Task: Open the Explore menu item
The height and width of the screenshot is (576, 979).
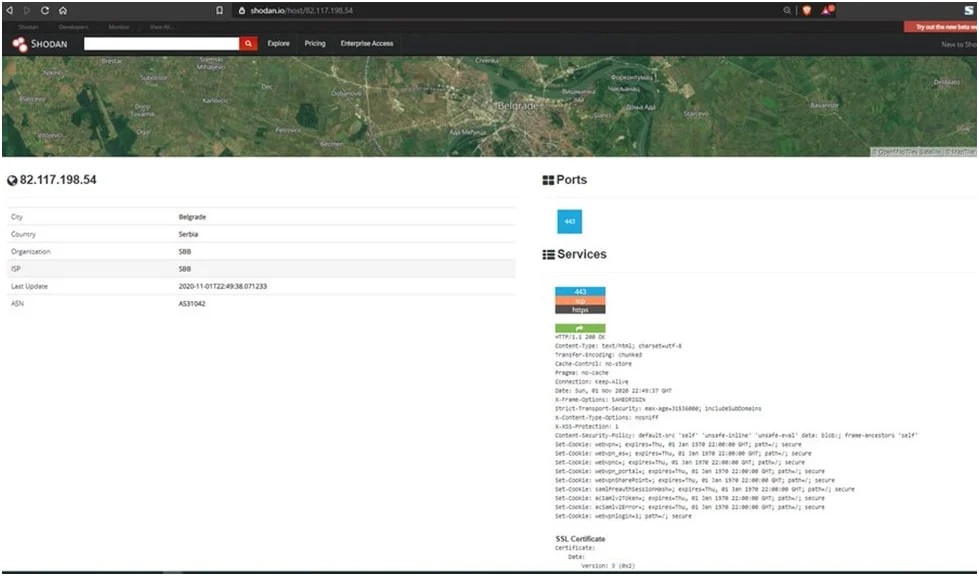Action: coord(279,44)
